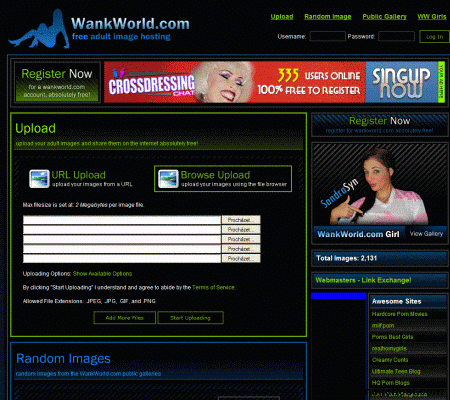Viewport: 450px width, 400px height.
Task: Click the Signup Now banner section
Action: click(402, 82)
